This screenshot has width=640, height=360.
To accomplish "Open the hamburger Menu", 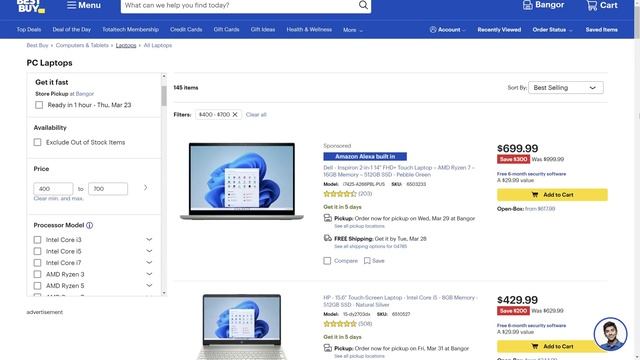I will tap(84, 5).
